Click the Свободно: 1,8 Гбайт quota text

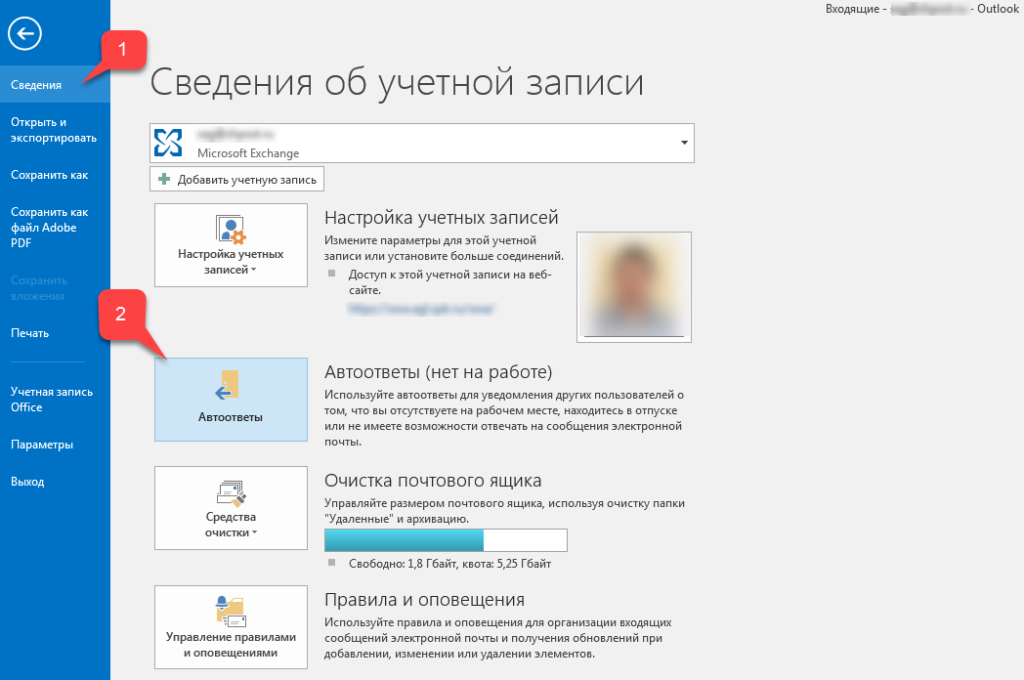450,564
